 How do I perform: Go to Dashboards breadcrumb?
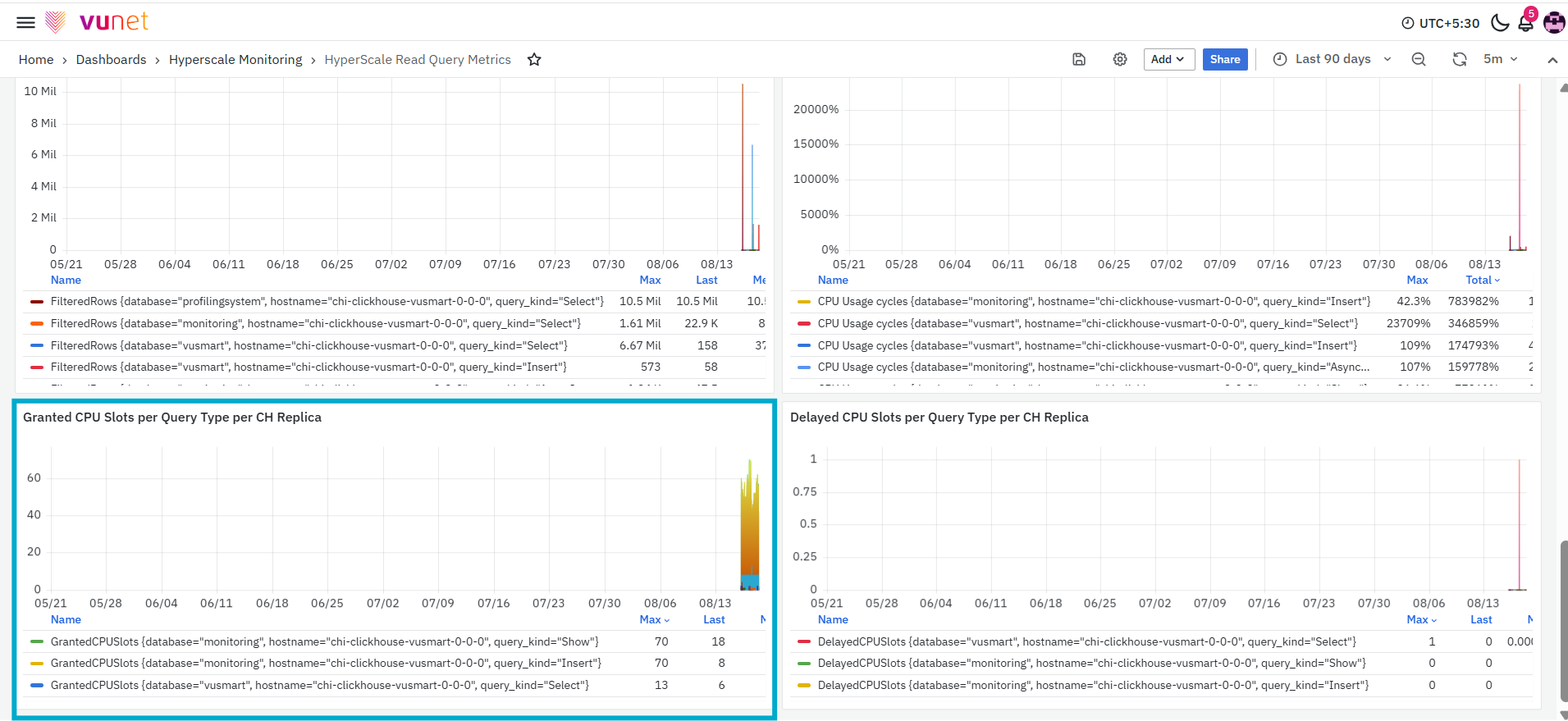[111, 60]
